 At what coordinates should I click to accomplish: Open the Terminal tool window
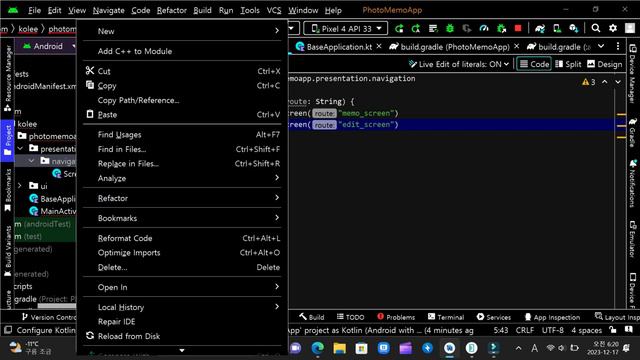tap(446, 317)
